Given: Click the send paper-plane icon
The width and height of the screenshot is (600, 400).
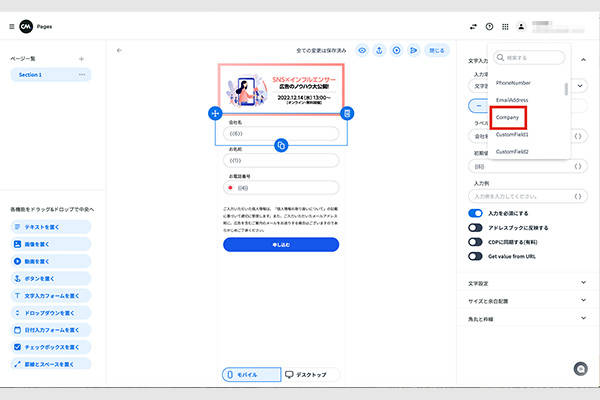Looking at the screenshot, I should coord(413,49).
